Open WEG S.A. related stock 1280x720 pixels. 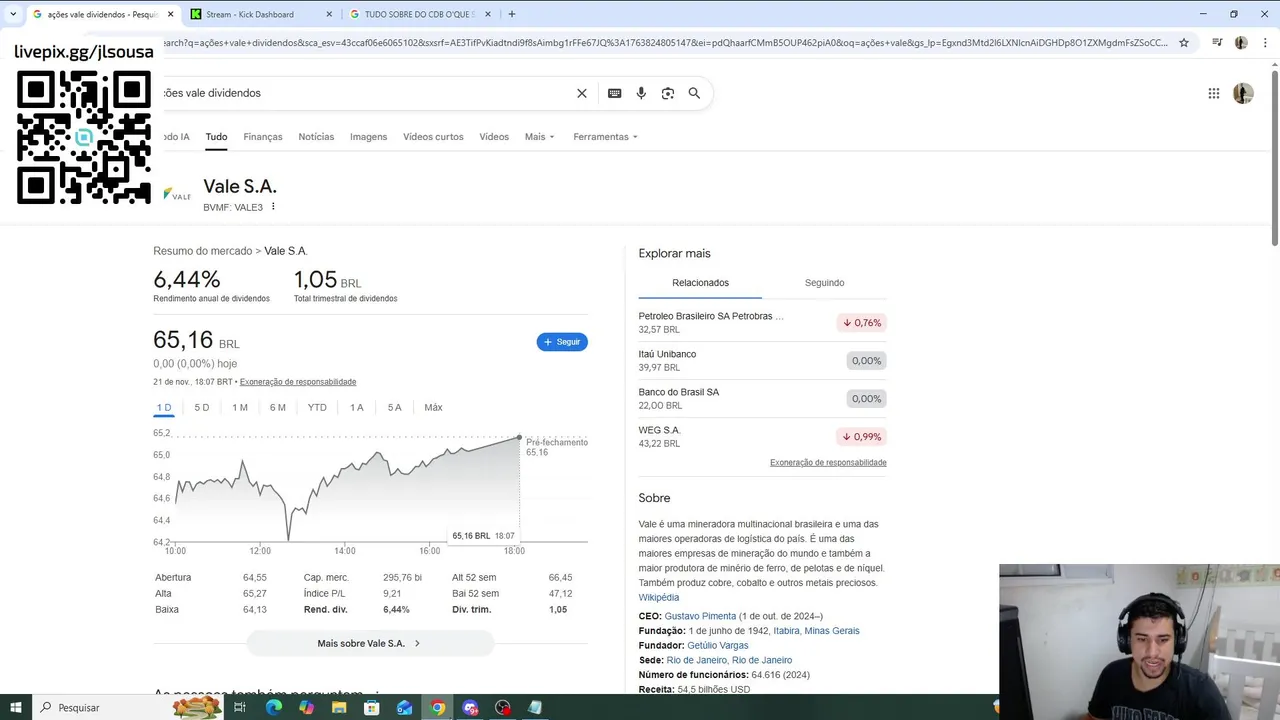click(x=762, y=436)
